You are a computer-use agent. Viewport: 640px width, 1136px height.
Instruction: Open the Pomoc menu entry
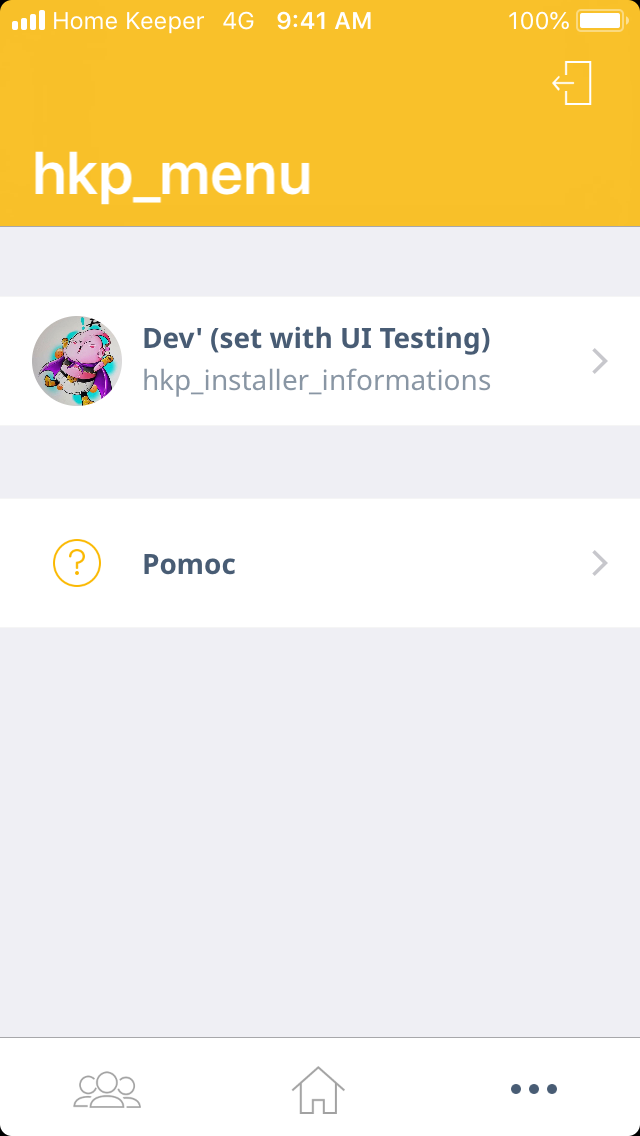[189, 564]
